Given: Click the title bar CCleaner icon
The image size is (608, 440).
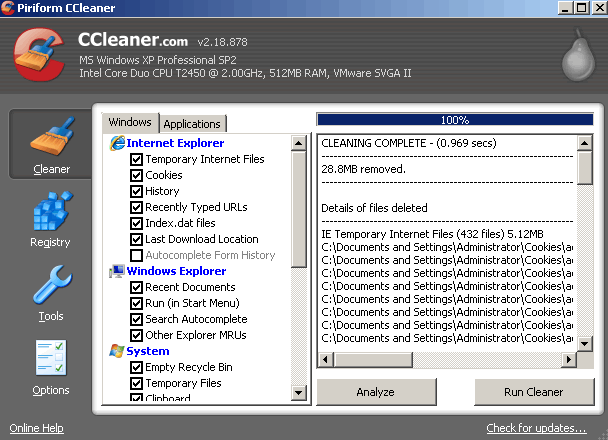Looking at the screenshot, I should (x=8, y=8).
